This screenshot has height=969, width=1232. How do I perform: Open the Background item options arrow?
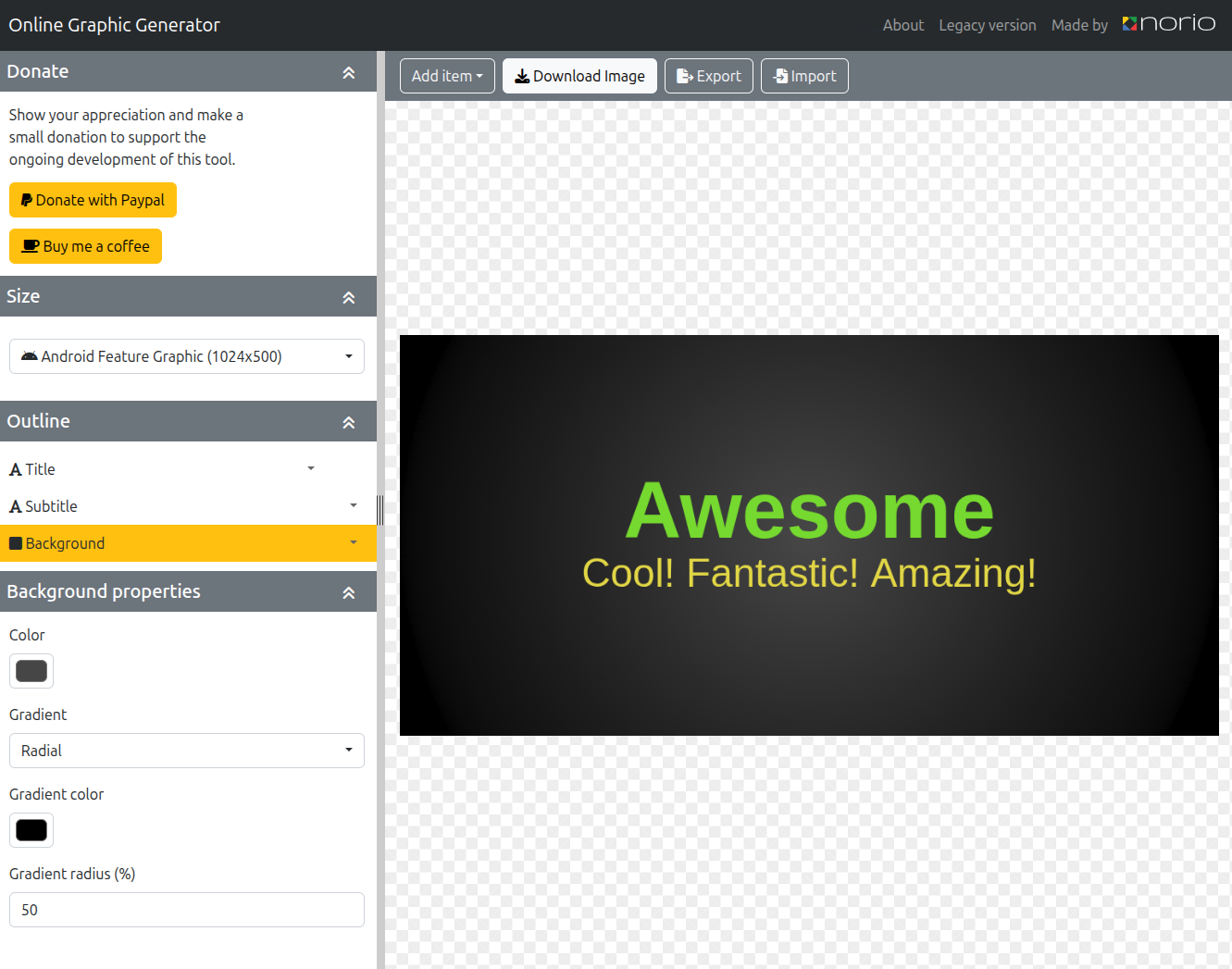(354, 542)
